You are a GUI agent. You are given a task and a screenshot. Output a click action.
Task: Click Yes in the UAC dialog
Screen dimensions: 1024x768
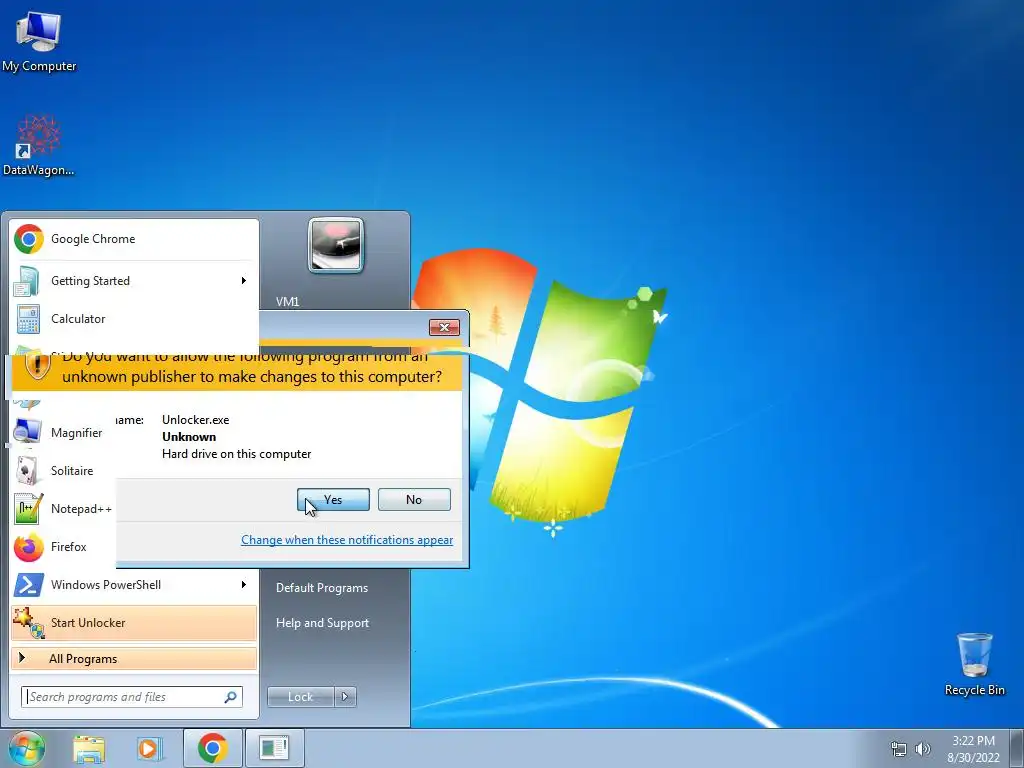tap(333, 500)
